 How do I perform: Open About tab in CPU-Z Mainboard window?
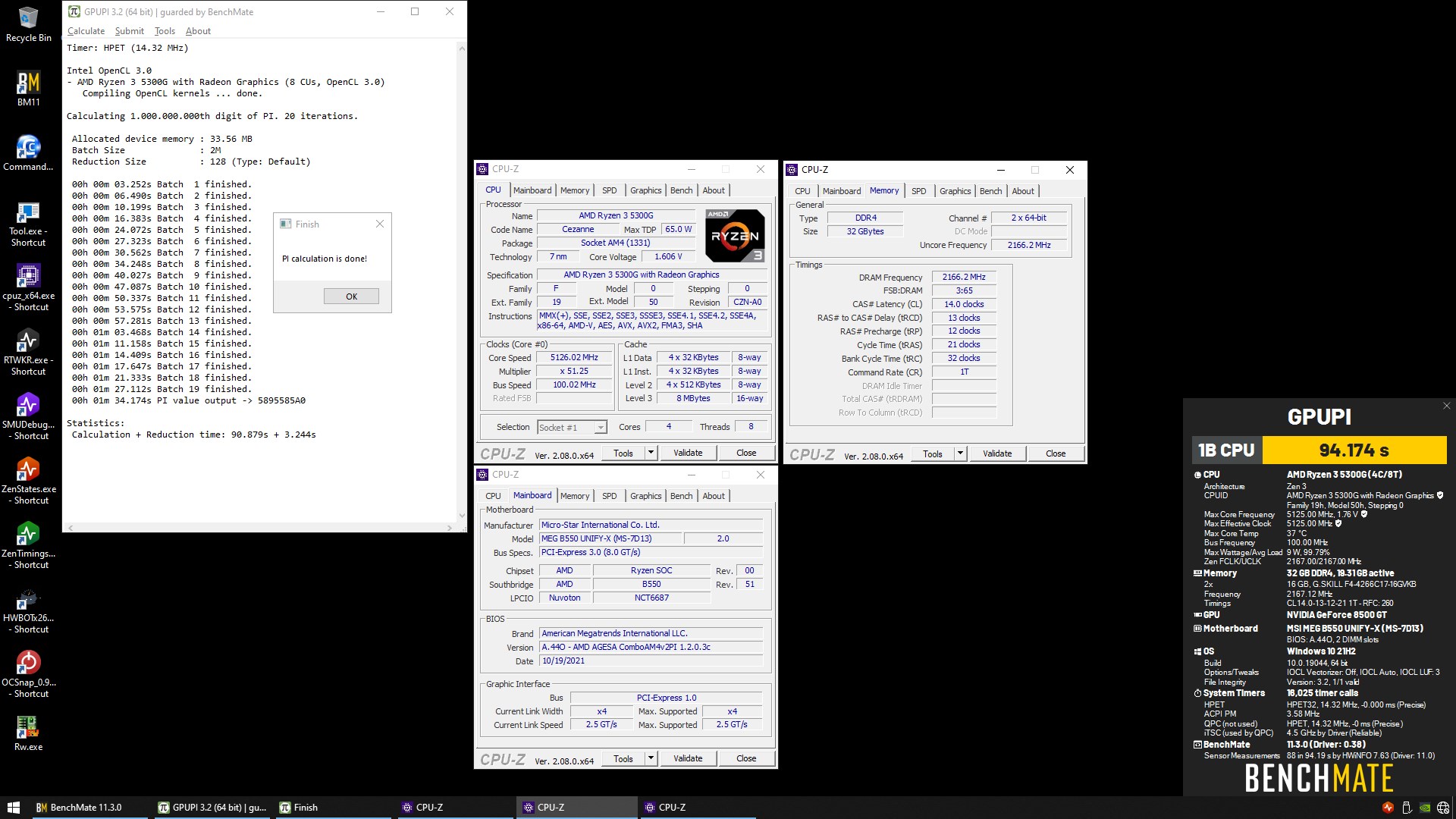tap(714, 496)
